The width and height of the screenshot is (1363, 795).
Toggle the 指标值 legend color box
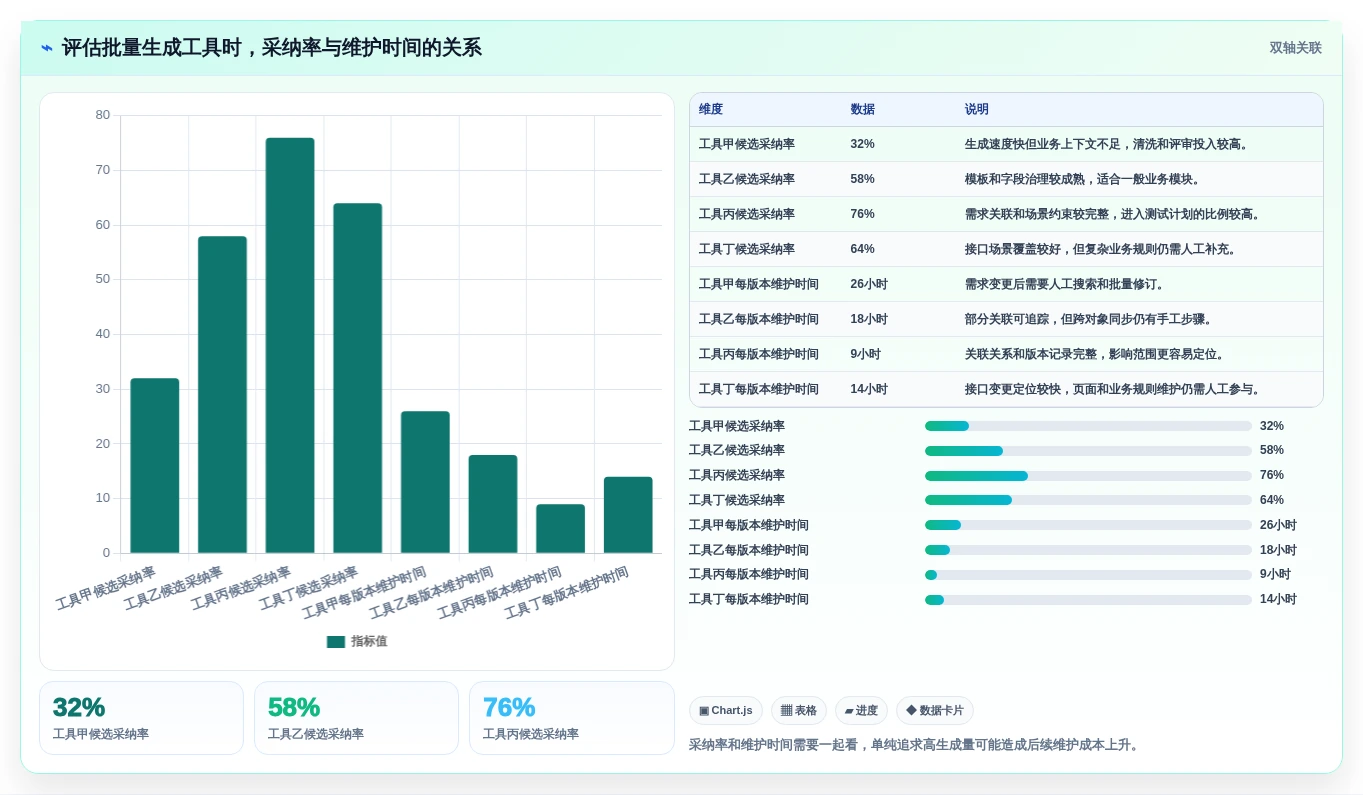(x=336, y=642)
